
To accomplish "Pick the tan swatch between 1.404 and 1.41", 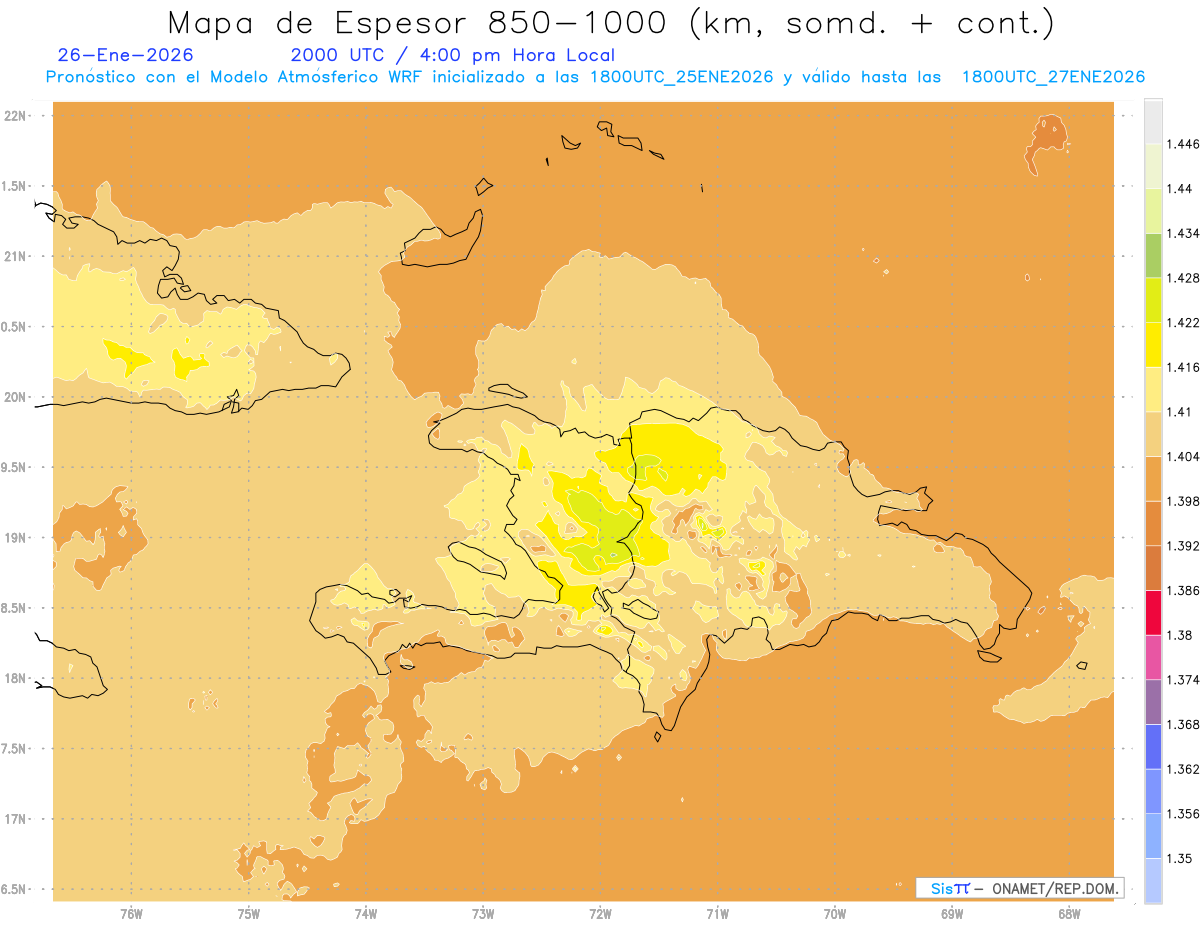I will 1153,435.
